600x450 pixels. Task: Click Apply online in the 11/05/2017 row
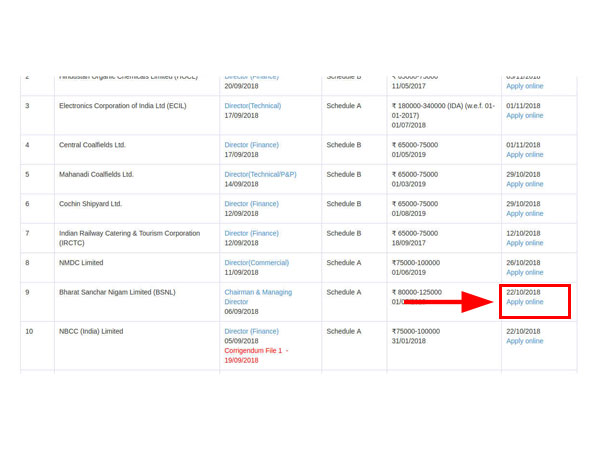pyautogui.click(x=525, y=86)
